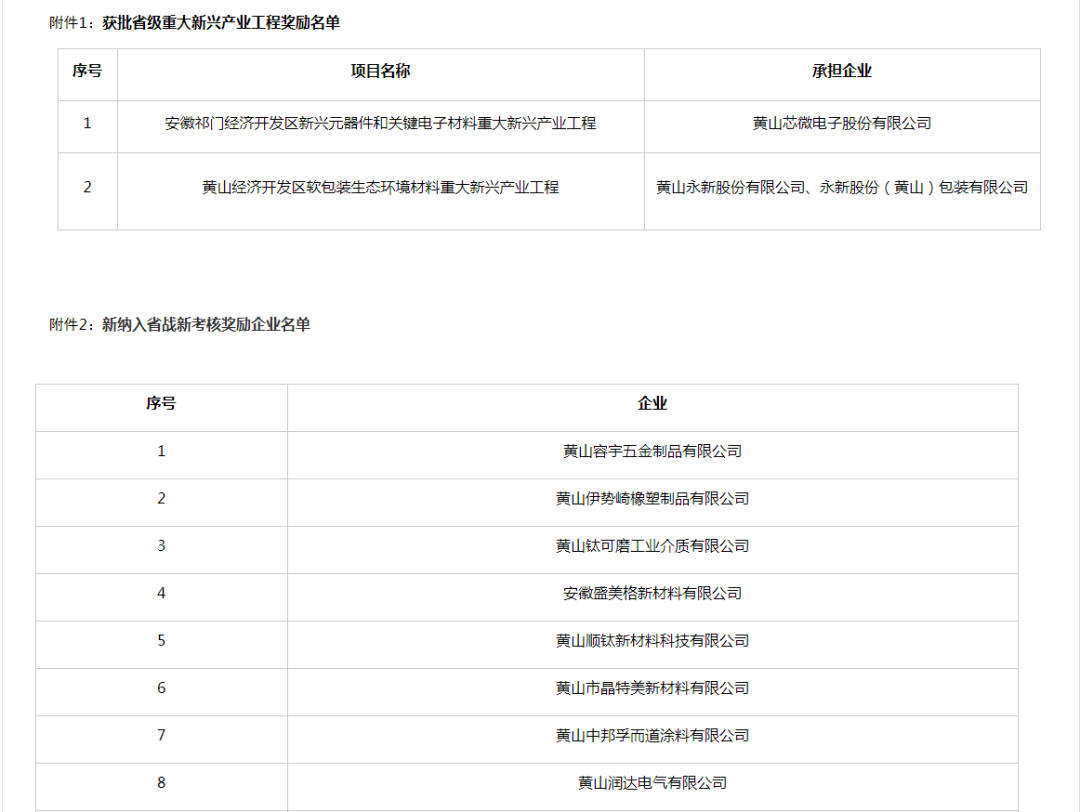Select the company '黄山伊势崎橡塑制品有限公司'

[x=652, y=499]
